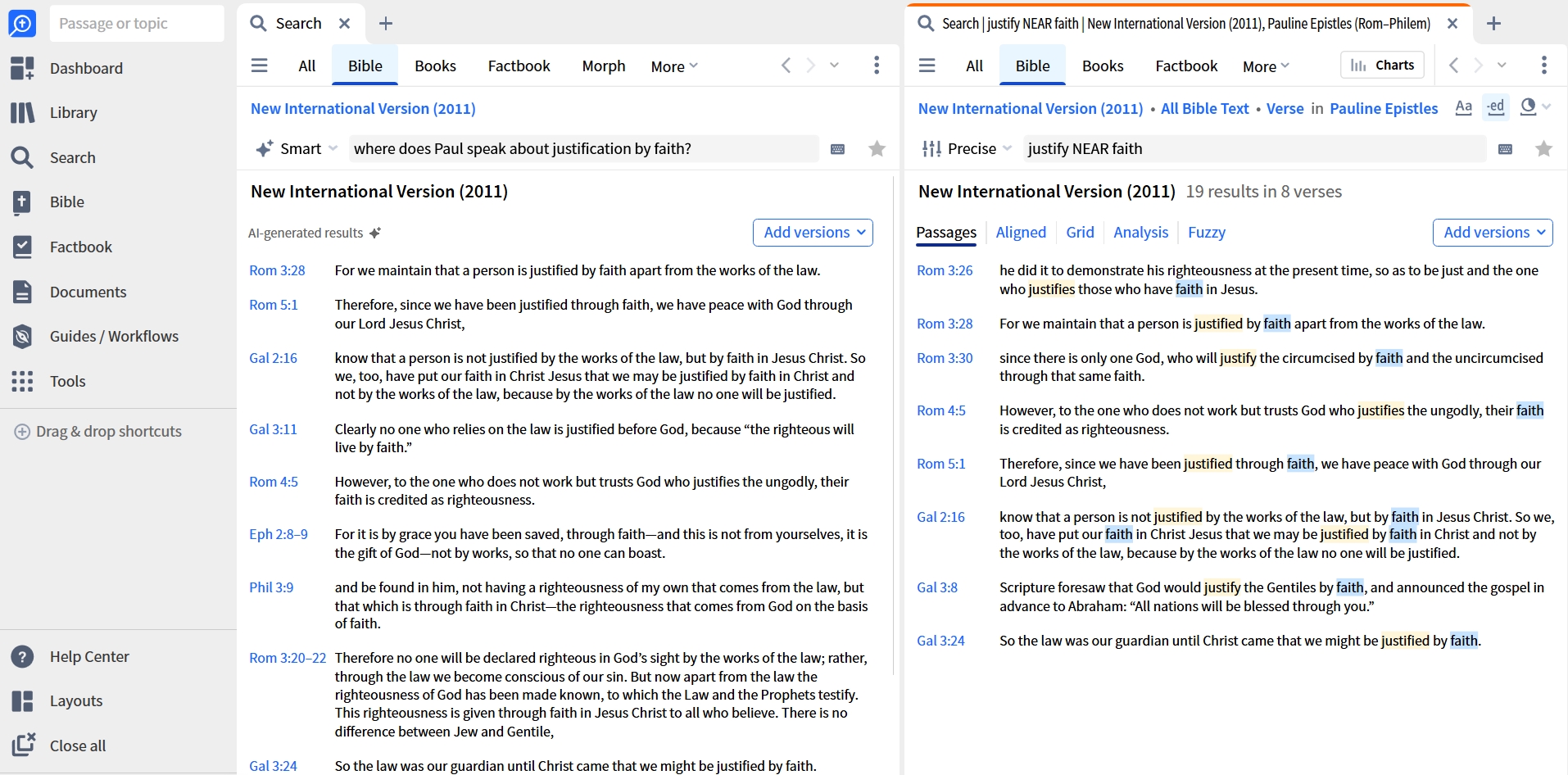Expand left panel history dropdown arrow
This screenshot has height=775, width=1568.
[834, 66]
